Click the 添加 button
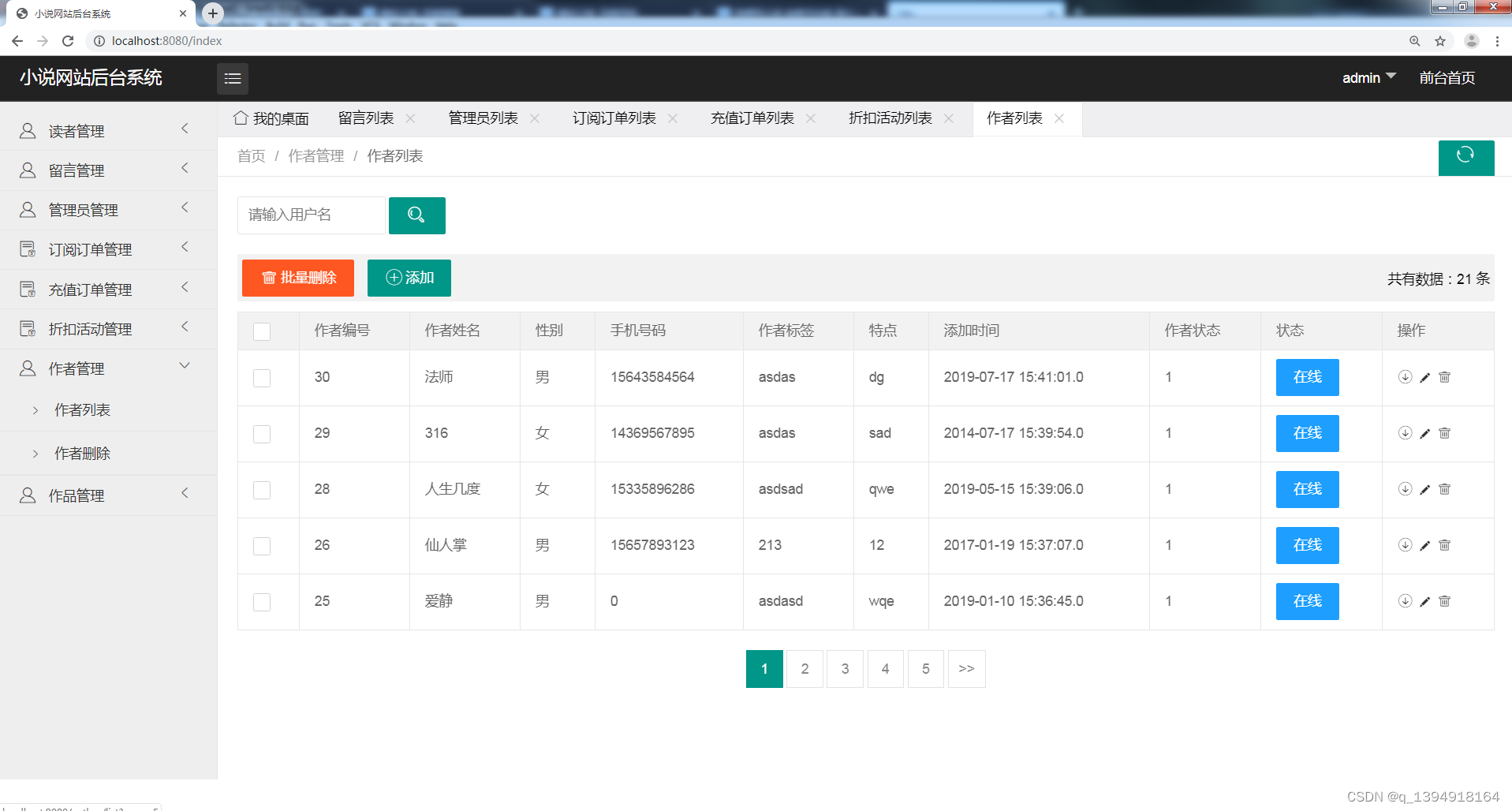Screen dimensions: 1512x811 (x=409, y=278)
